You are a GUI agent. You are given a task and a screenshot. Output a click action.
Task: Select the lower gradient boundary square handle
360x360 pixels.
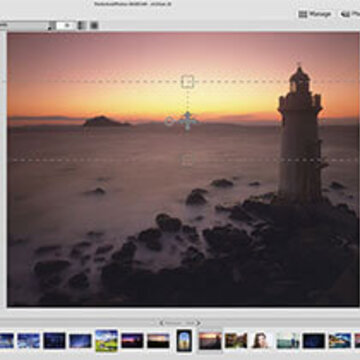click(187, 160)
